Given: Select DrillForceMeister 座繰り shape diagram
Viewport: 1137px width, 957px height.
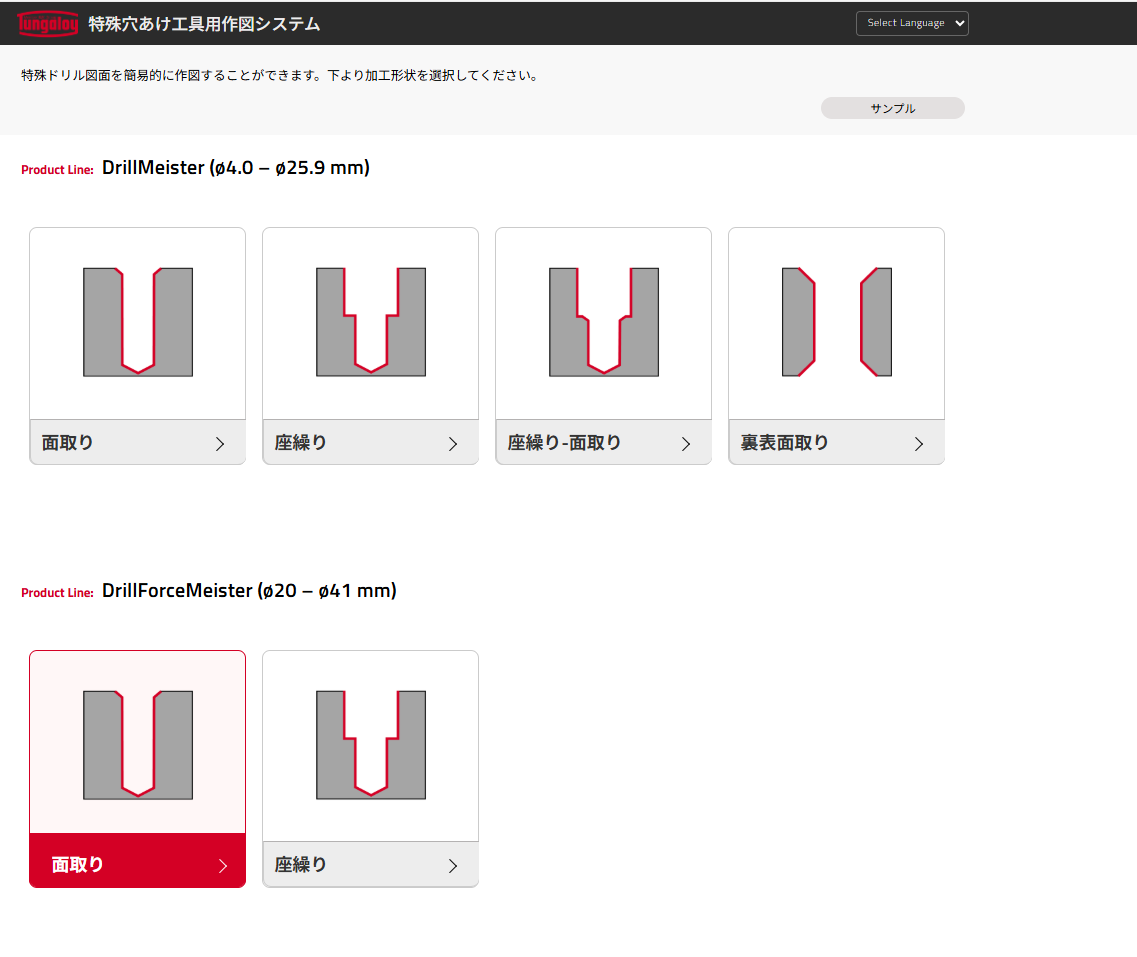Looking at the screenshot, I should [x=371, y=744].
